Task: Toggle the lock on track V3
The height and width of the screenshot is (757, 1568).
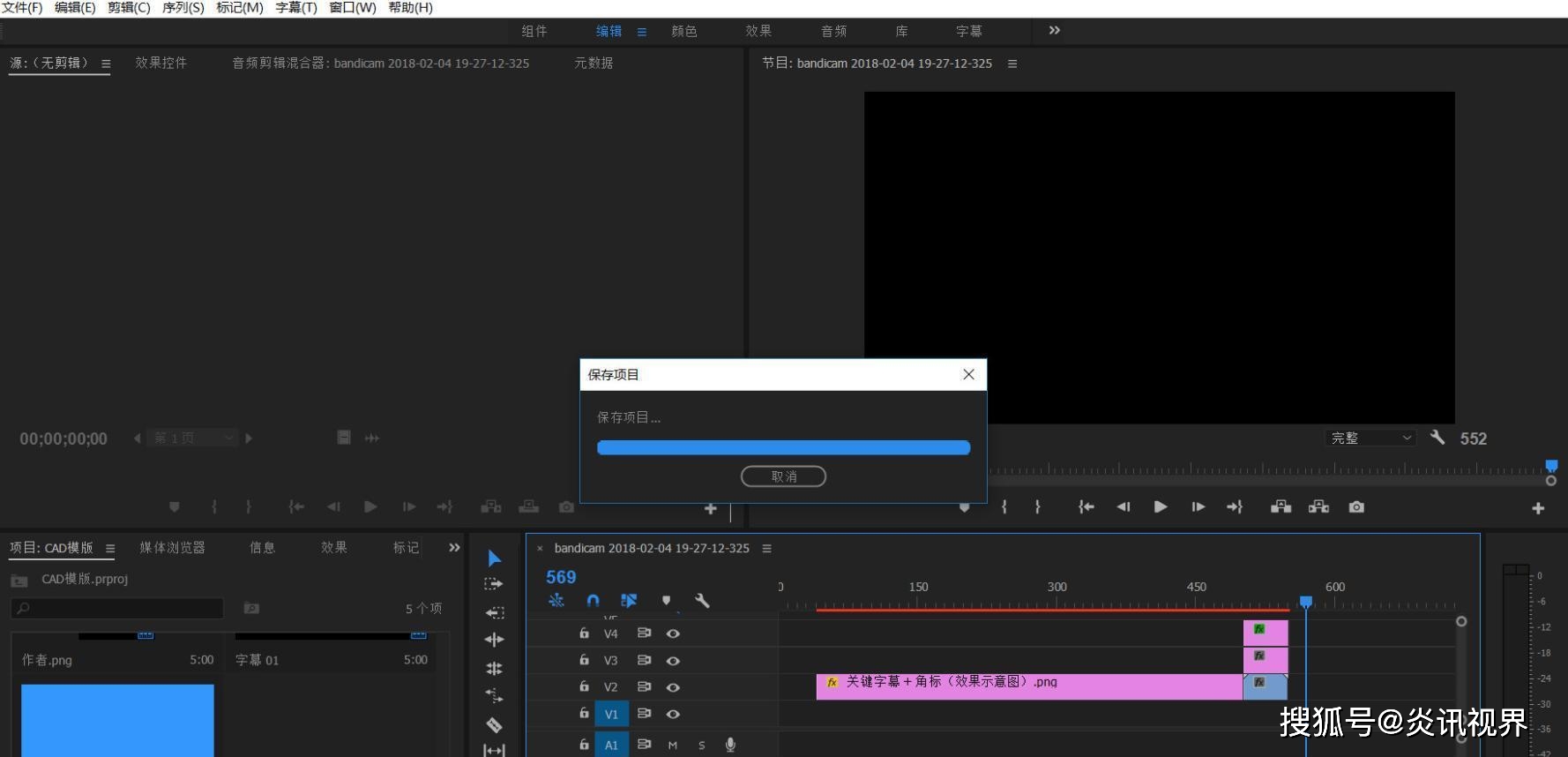Action: click(584, 660)
